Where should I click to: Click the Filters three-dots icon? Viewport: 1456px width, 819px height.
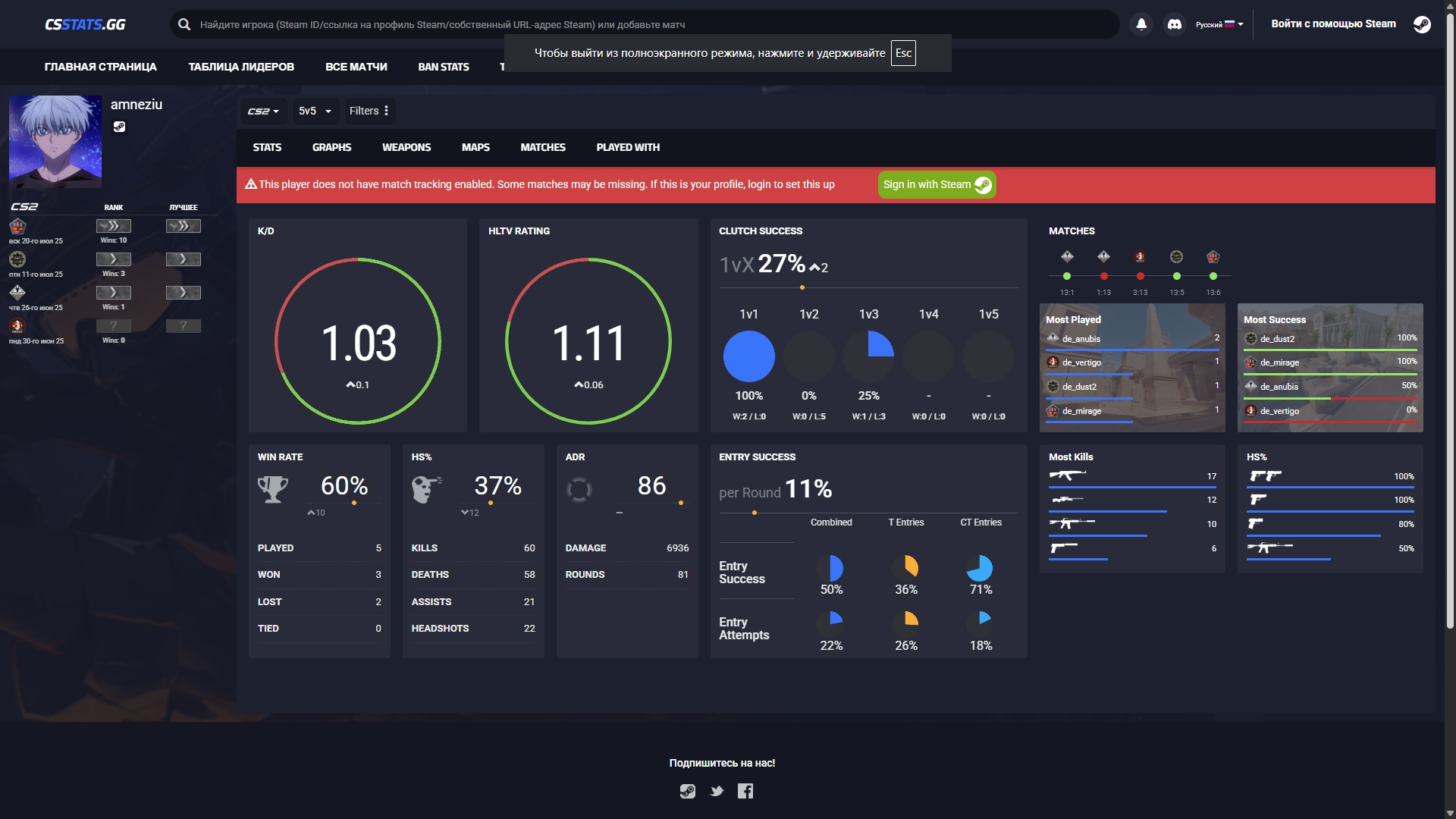coord(387,111)
